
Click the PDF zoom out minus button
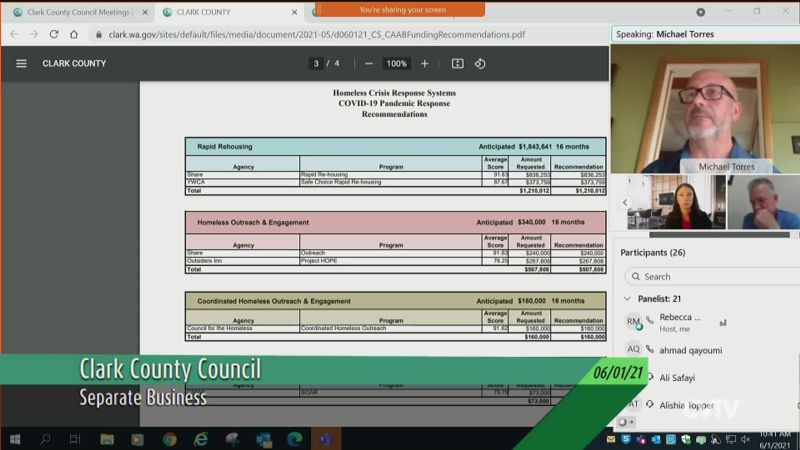click(x=369, y=63)
